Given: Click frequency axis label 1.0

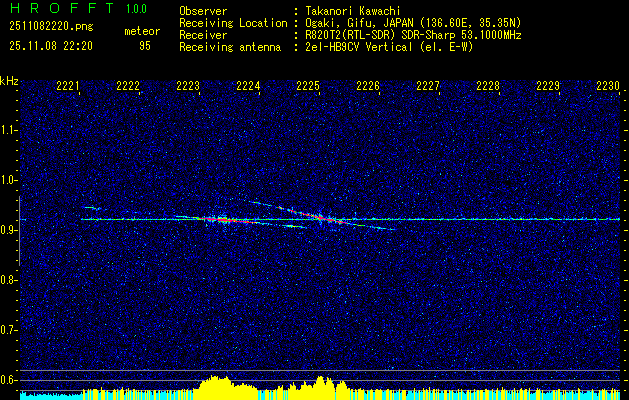Looking at the screenshot, I should (9, 180).
